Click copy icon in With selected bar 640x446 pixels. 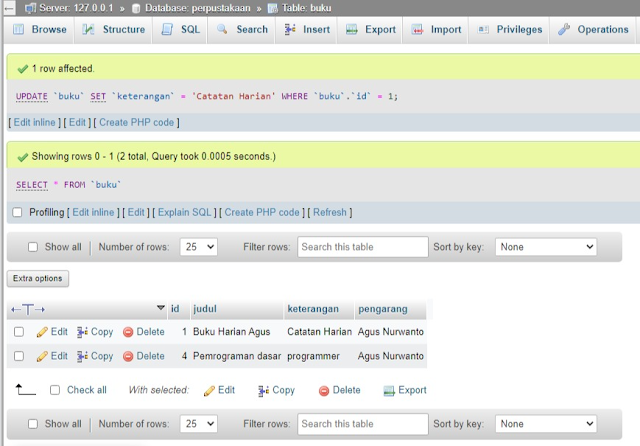(264, 391)
